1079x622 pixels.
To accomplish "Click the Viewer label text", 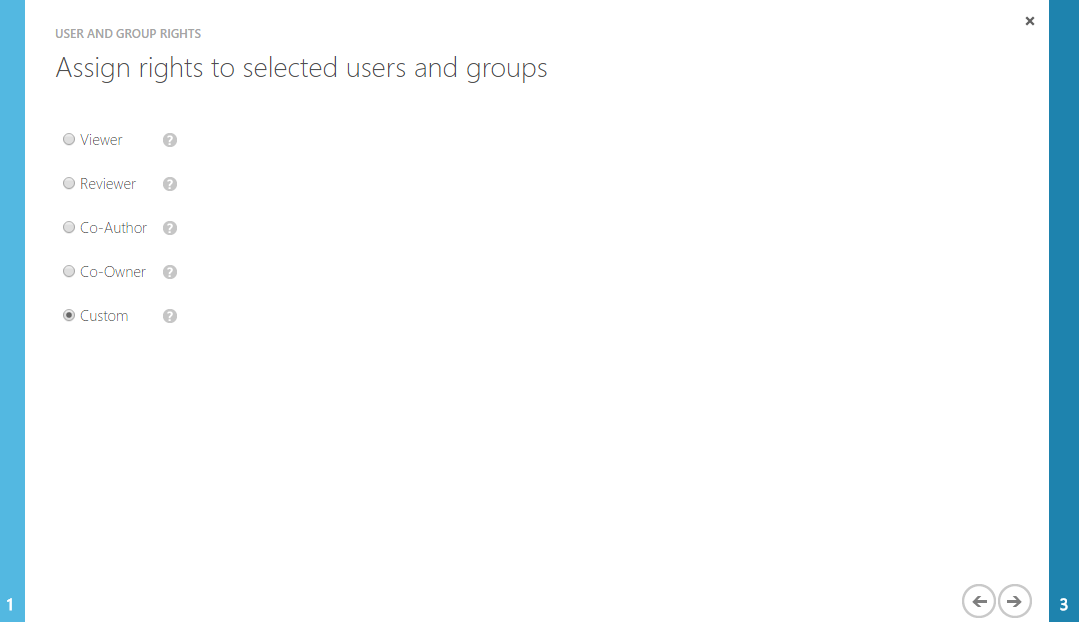I will point(101,140).
